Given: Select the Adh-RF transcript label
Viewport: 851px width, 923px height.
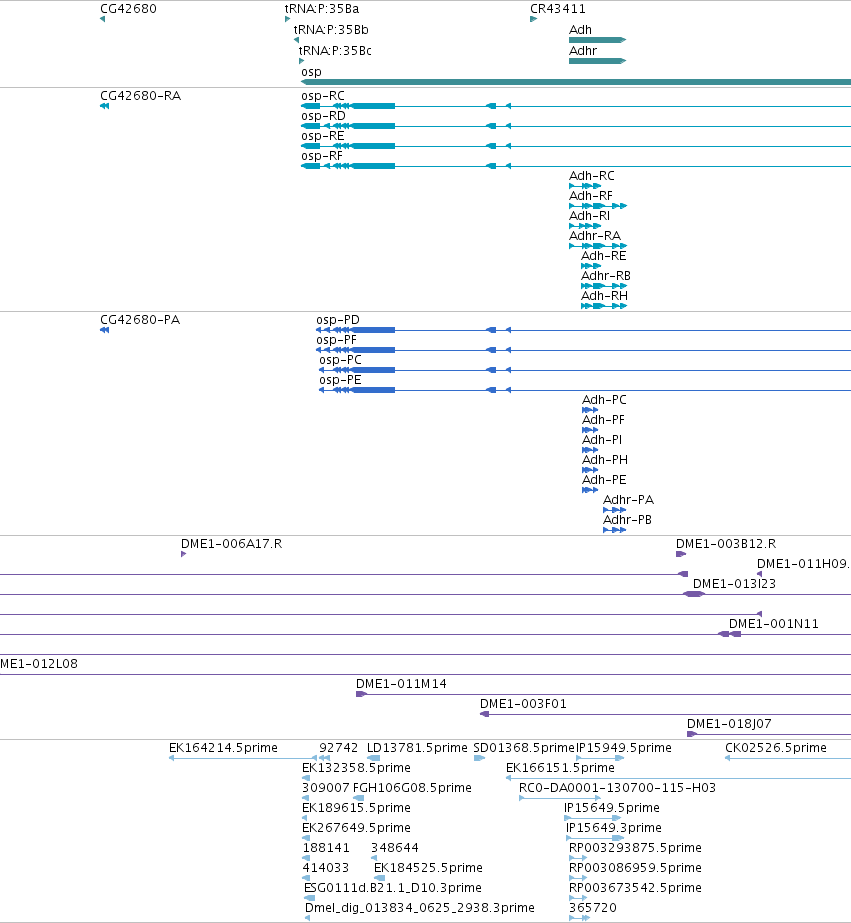Looking at the screenshot, I should coord(591,196).
